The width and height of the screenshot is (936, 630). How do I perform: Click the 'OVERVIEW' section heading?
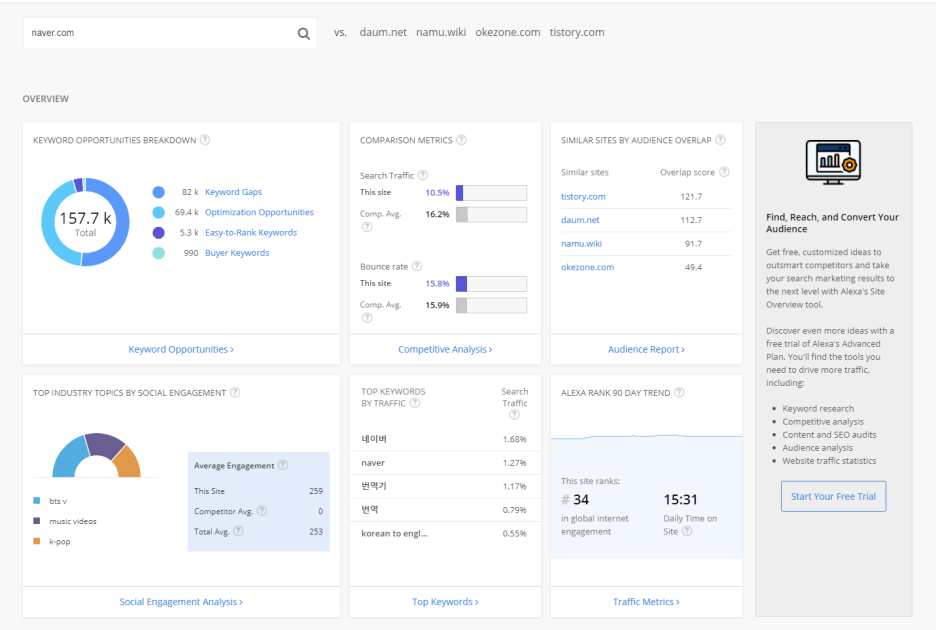[x=45, y=99]
